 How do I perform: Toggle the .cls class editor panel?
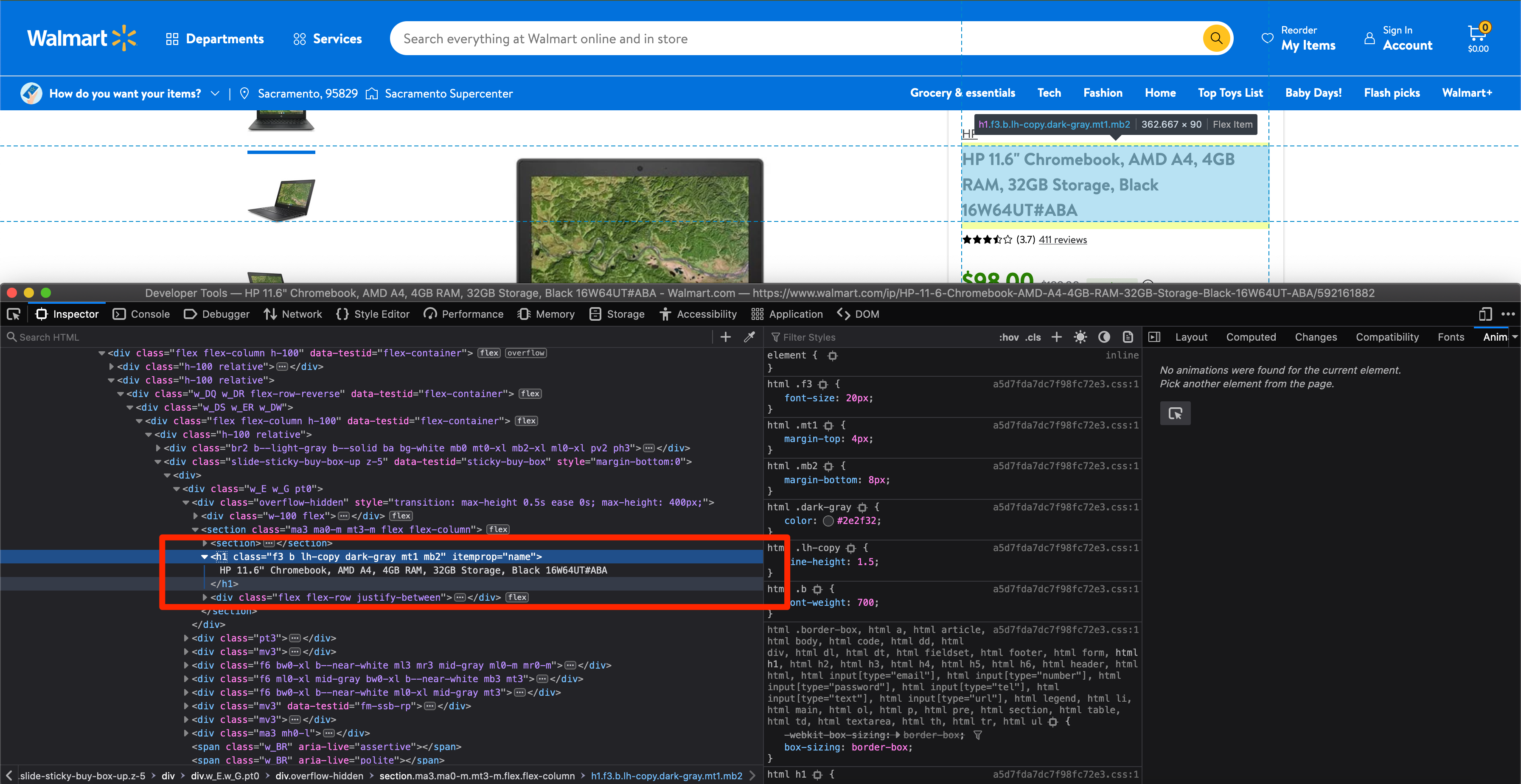point(1033,336)
